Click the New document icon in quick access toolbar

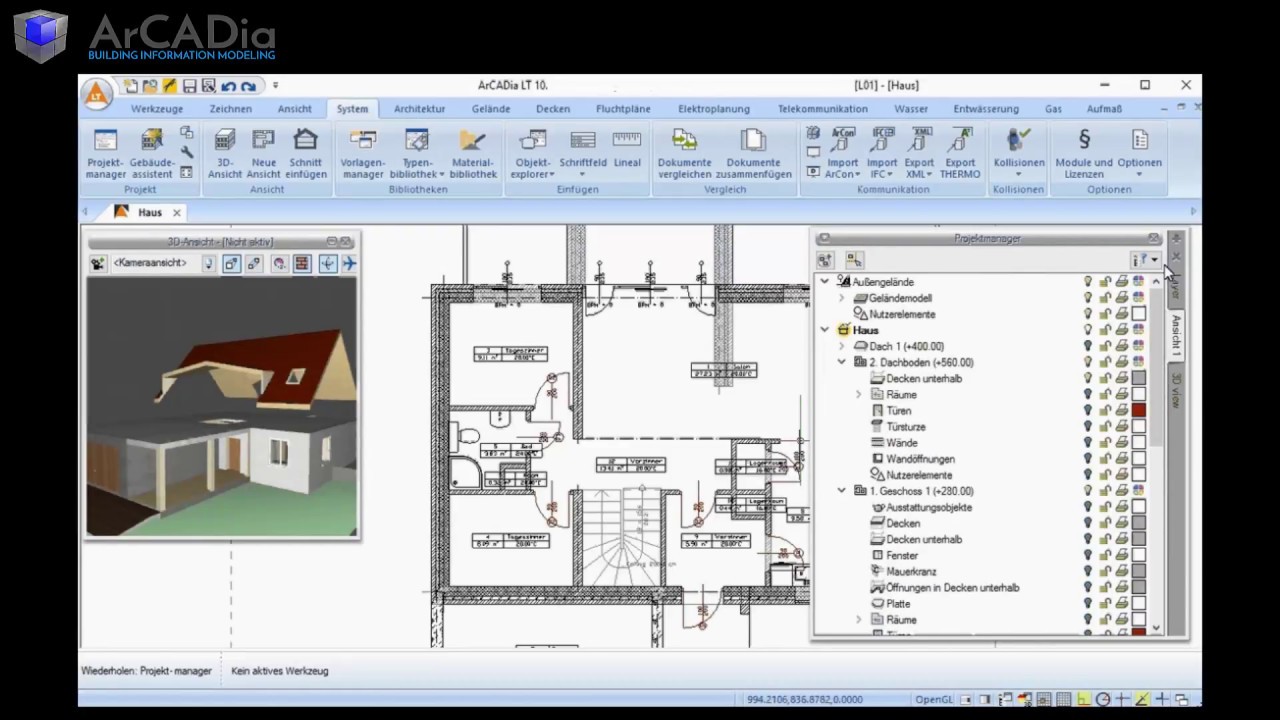tap(131, 86)
